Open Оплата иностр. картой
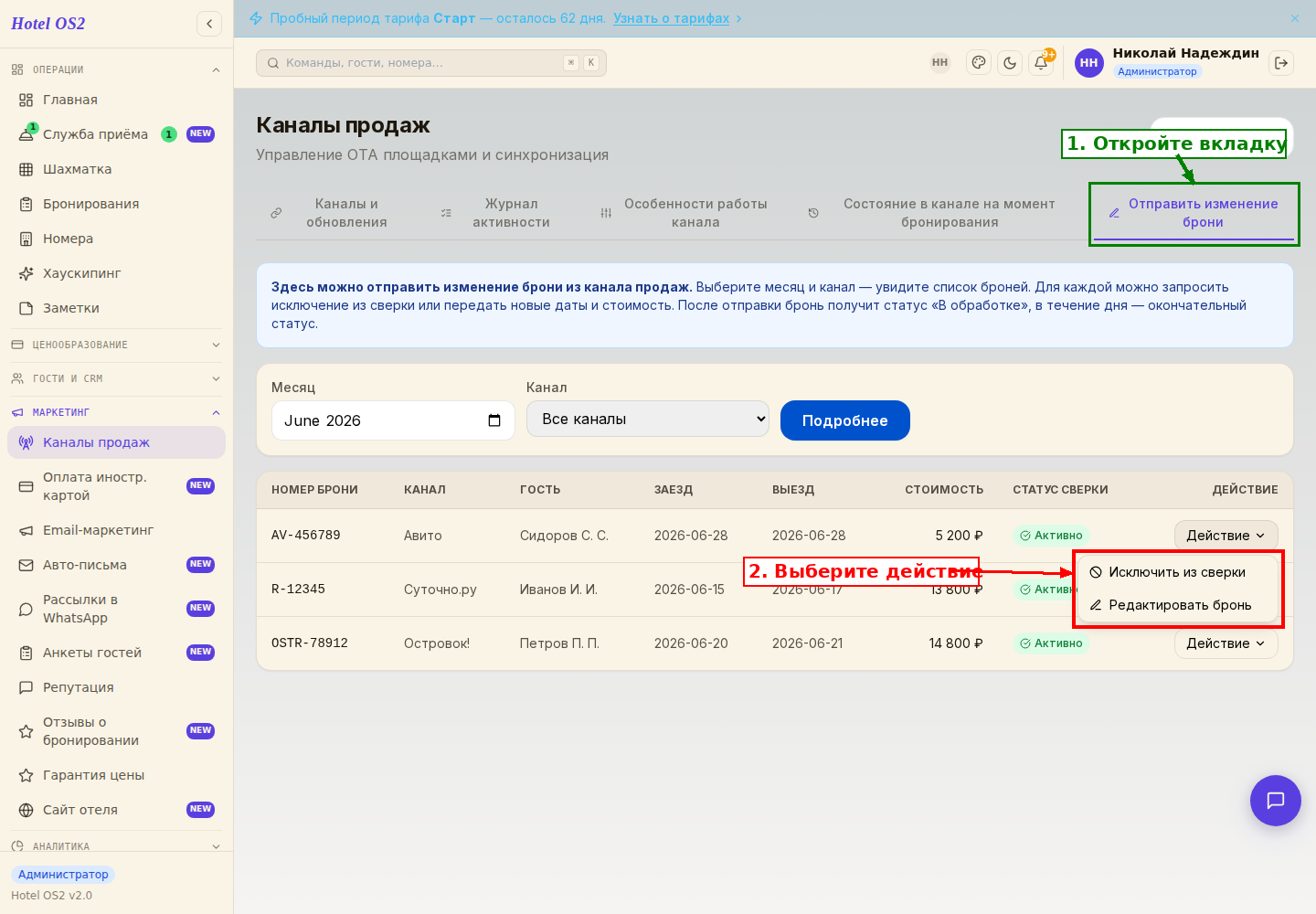The width and height of the screenshot is (1316, 914). click(x=116, y=486)
